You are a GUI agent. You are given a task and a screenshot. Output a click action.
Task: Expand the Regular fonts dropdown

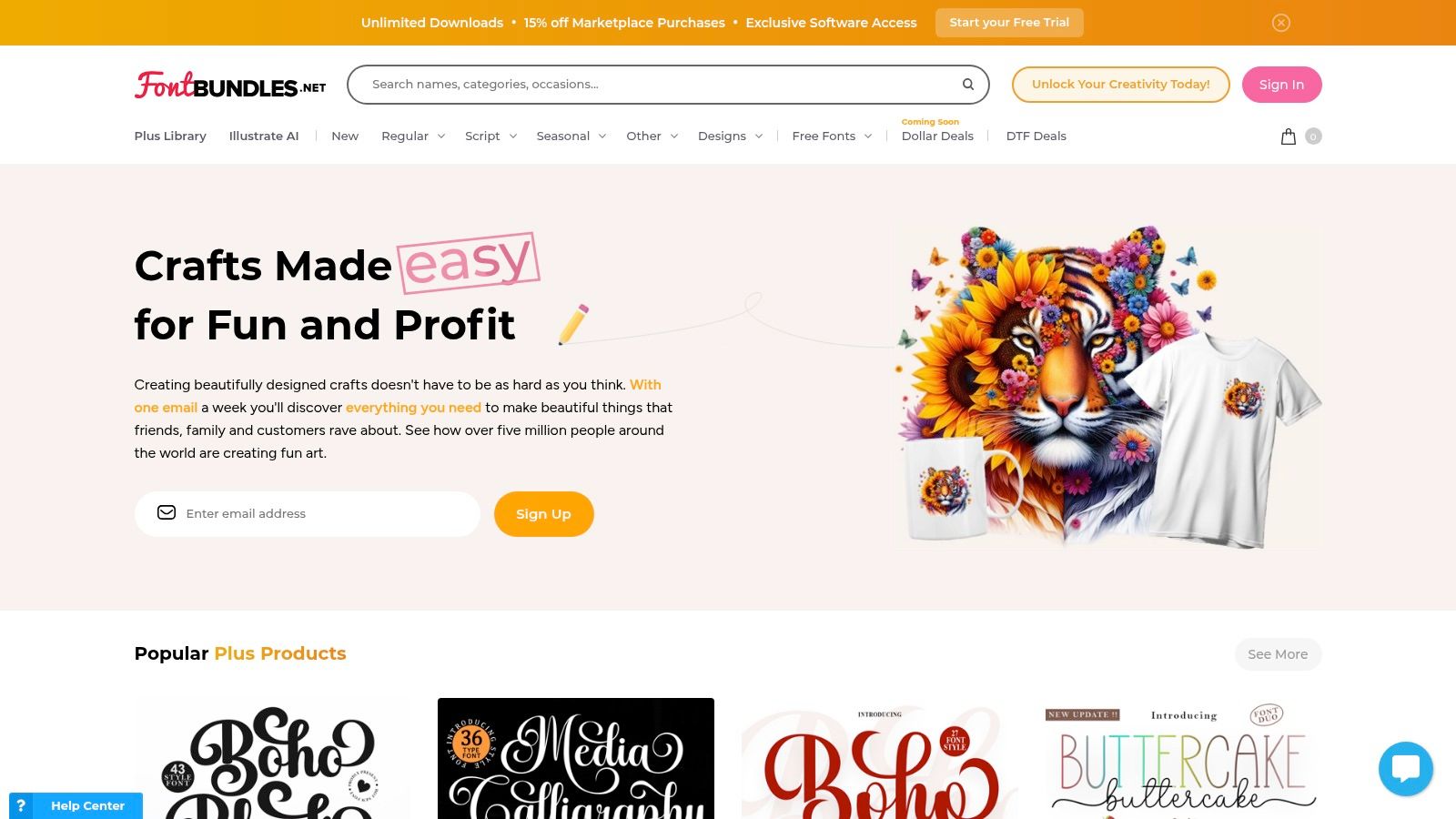coord(413,136)
